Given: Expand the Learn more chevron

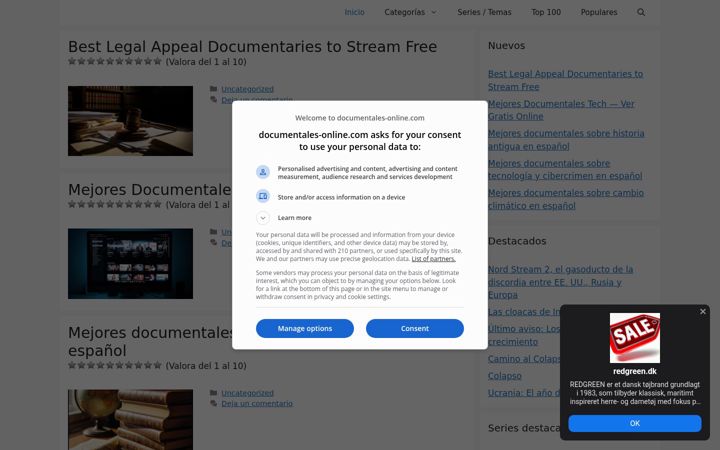Looking at the screenshot, I should pos(263,218).
